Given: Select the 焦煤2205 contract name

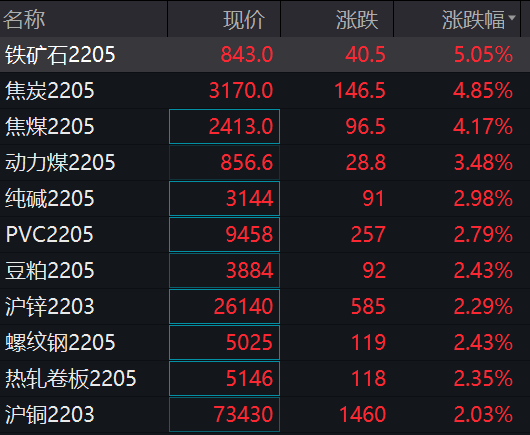Looking at the screenshot, I should 50,126.
